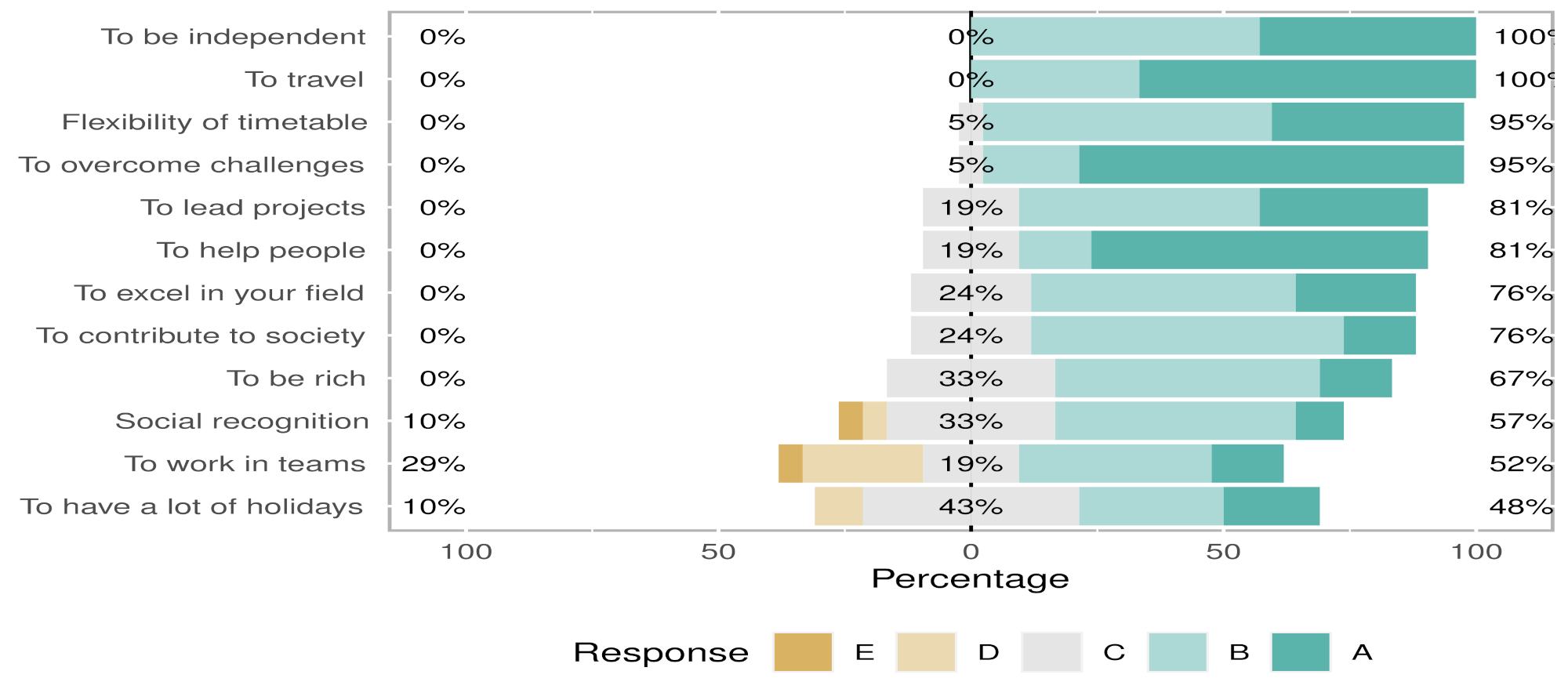Click the 'Response' legend title
Image resolution: width=1568 pixels, height=689 pixels.
[x=661, y=653]
